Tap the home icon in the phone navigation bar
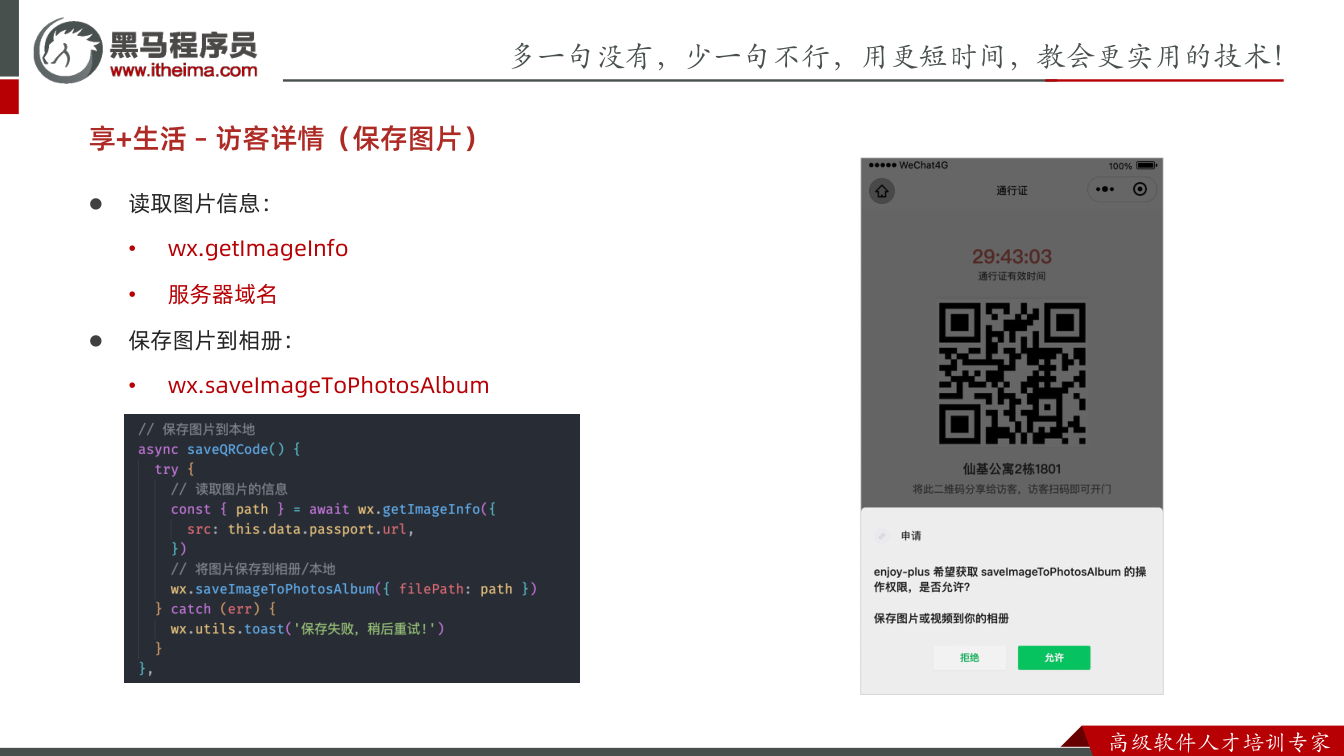 coord(881,190)
